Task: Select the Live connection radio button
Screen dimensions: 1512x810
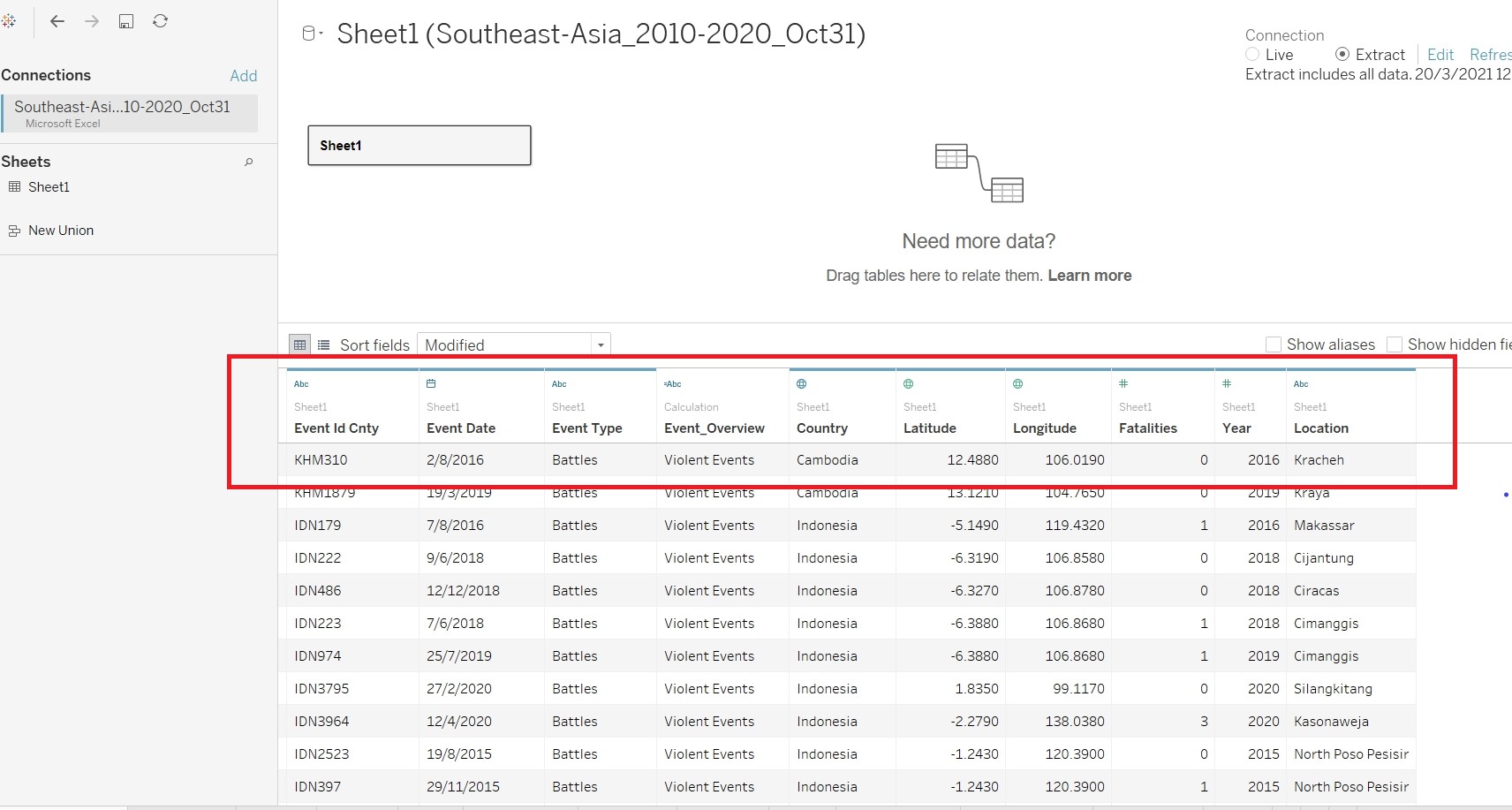Action: pos(1252,55)
